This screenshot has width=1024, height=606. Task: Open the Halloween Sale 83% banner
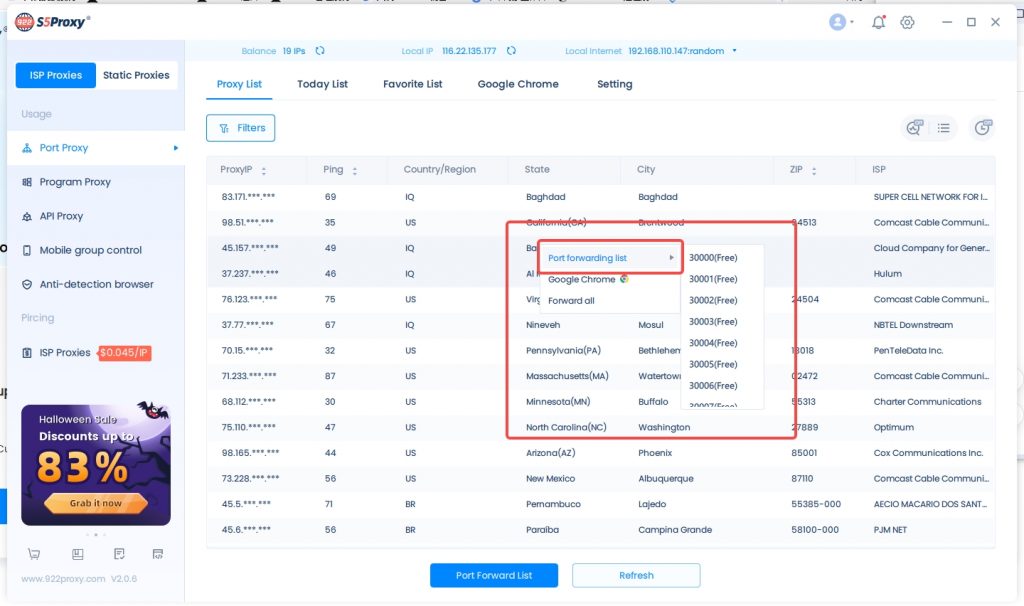(x=95, y=464)
